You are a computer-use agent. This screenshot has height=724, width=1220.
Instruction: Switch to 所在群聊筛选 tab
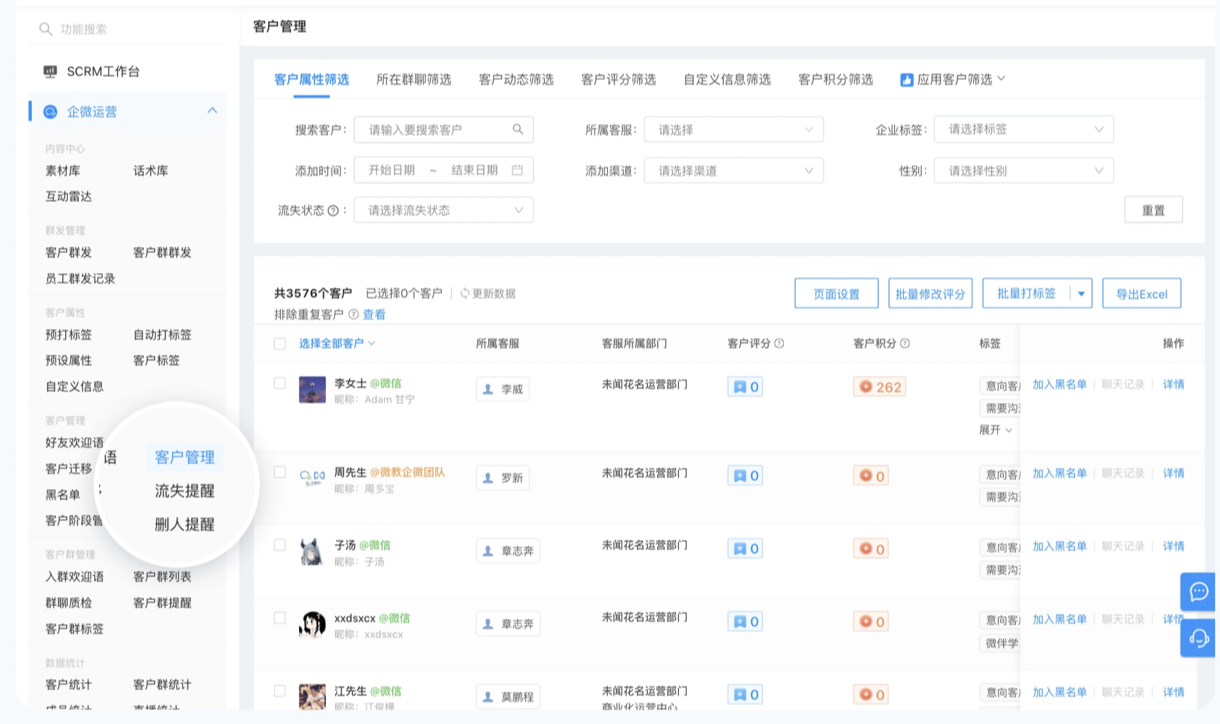(x=413, y=79)
